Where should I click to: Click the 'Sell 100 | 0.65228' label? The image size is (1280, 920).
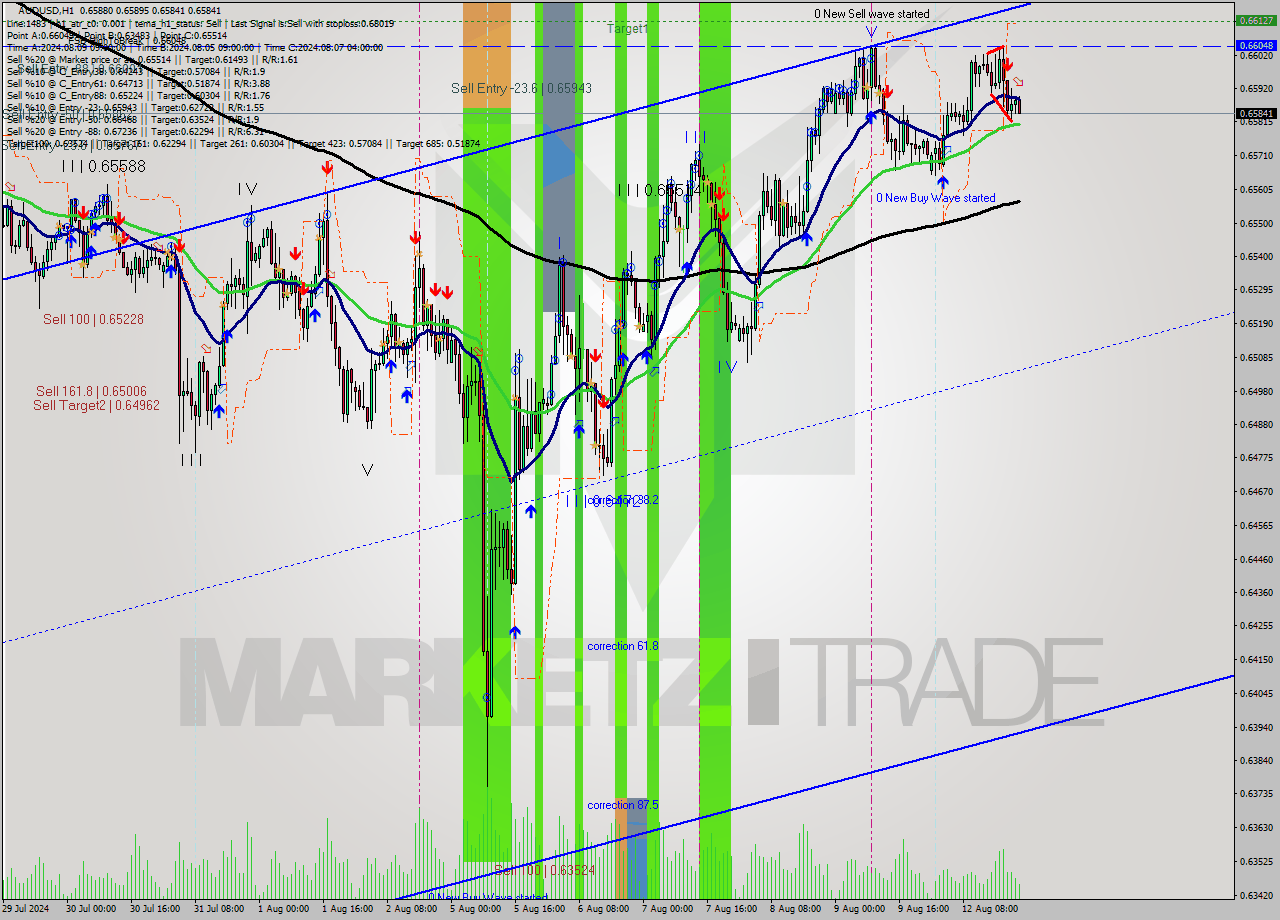[x=93, y=319]
